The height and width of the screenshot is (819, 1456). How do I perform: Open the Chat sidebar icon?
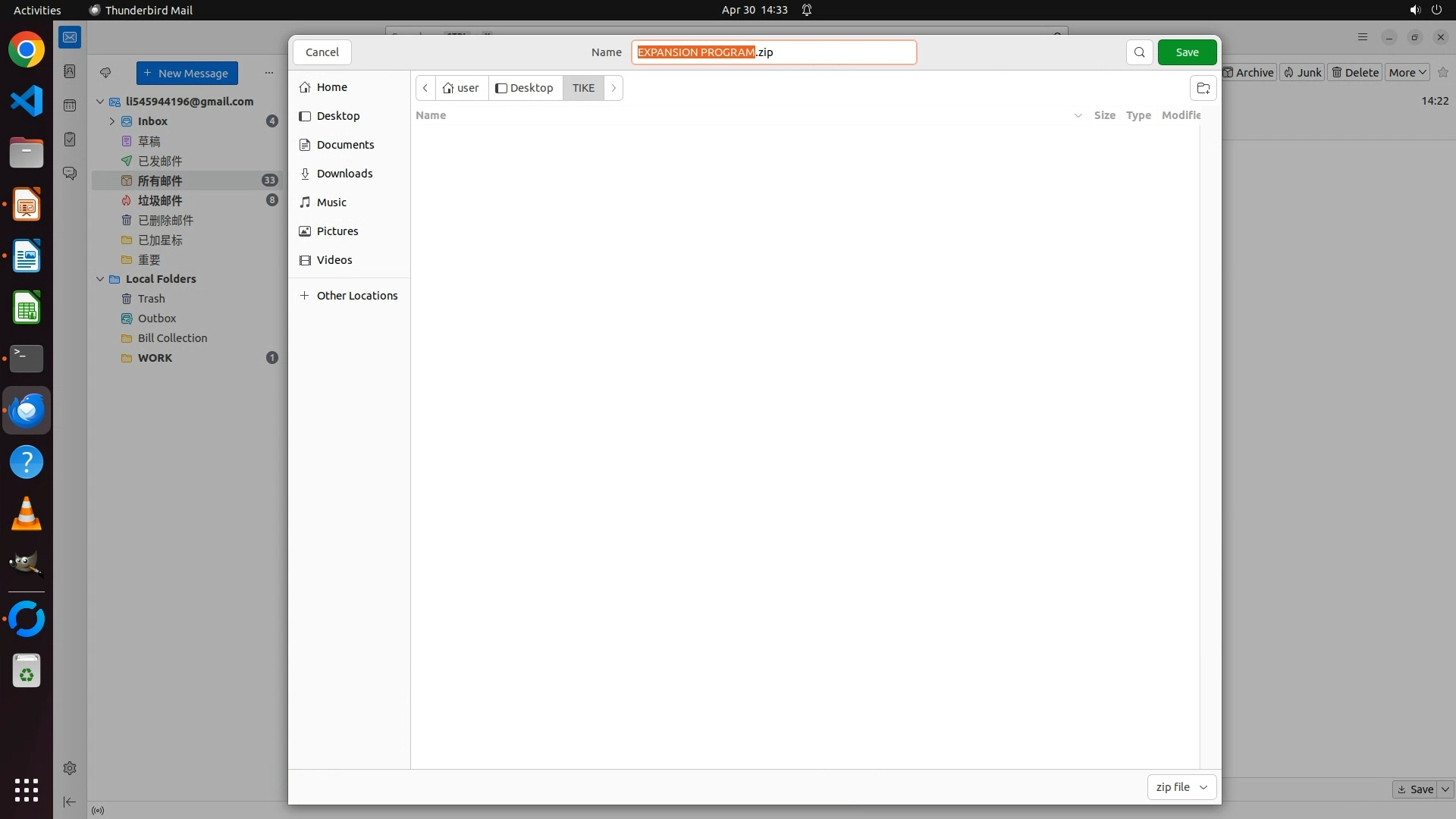(70, 174)
